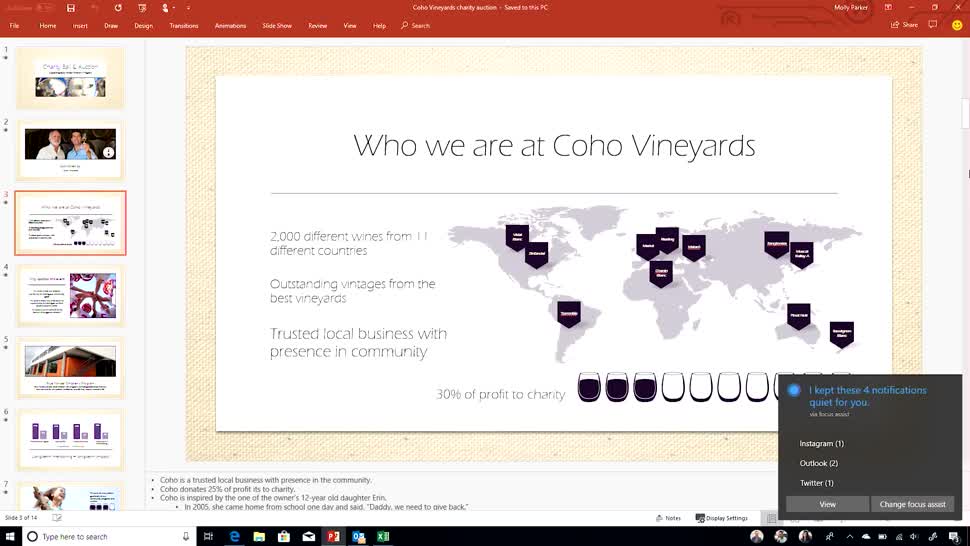Select slide 1 Charity Ball thumbnail
The image size is (970, 546).
tap(70, 79)
